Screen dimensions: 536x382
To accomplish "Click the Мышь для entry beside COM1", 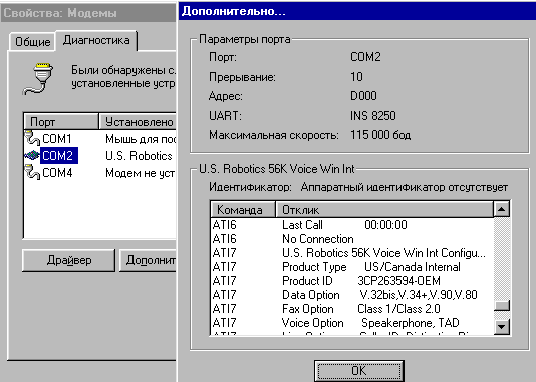I will pos(140,139).
